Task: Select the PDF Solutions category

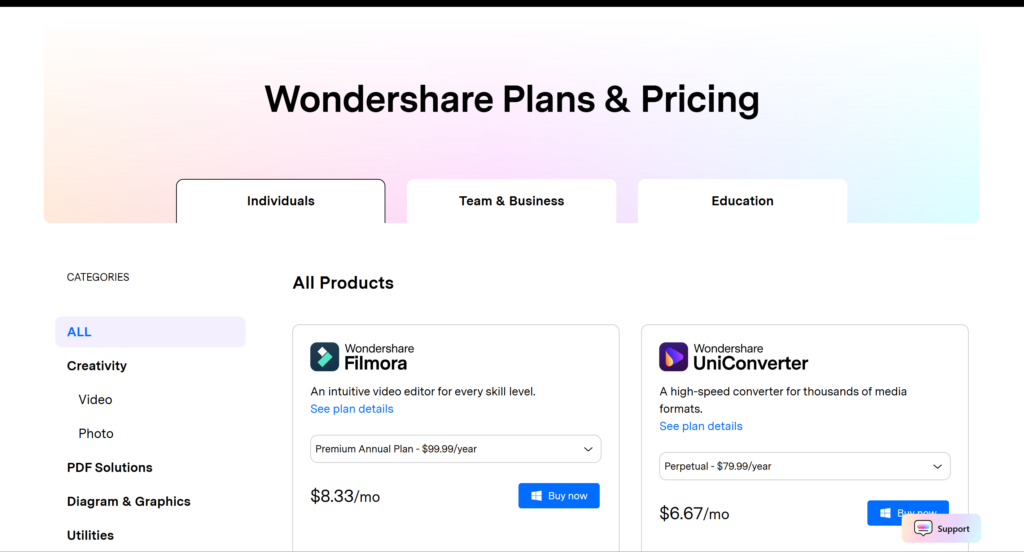Action: coord(110,468)
